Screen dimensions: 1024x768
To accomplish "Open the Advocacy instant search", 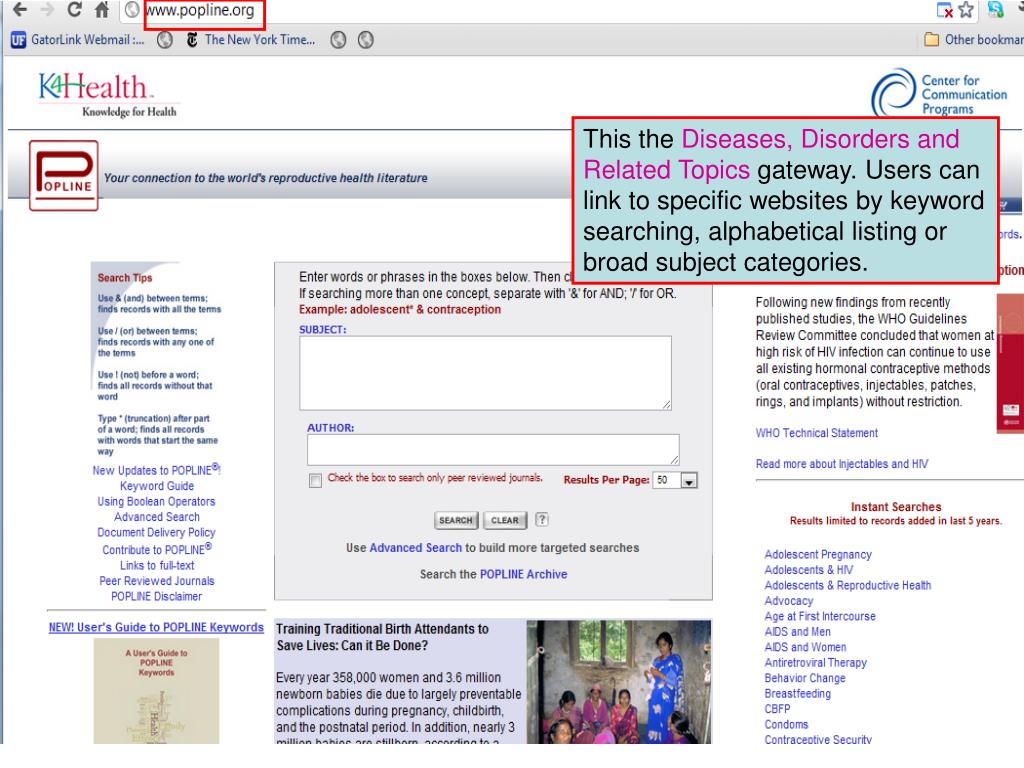I will pos(789,601).
